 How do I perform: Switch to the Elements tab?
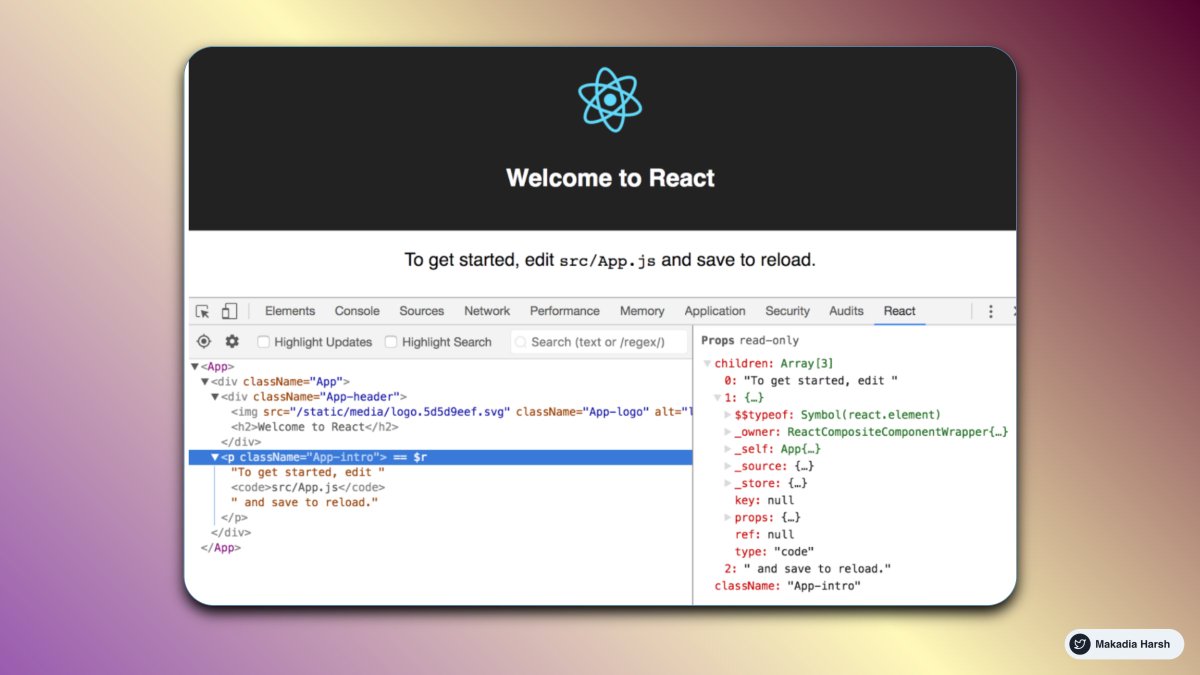pos(290,311)
